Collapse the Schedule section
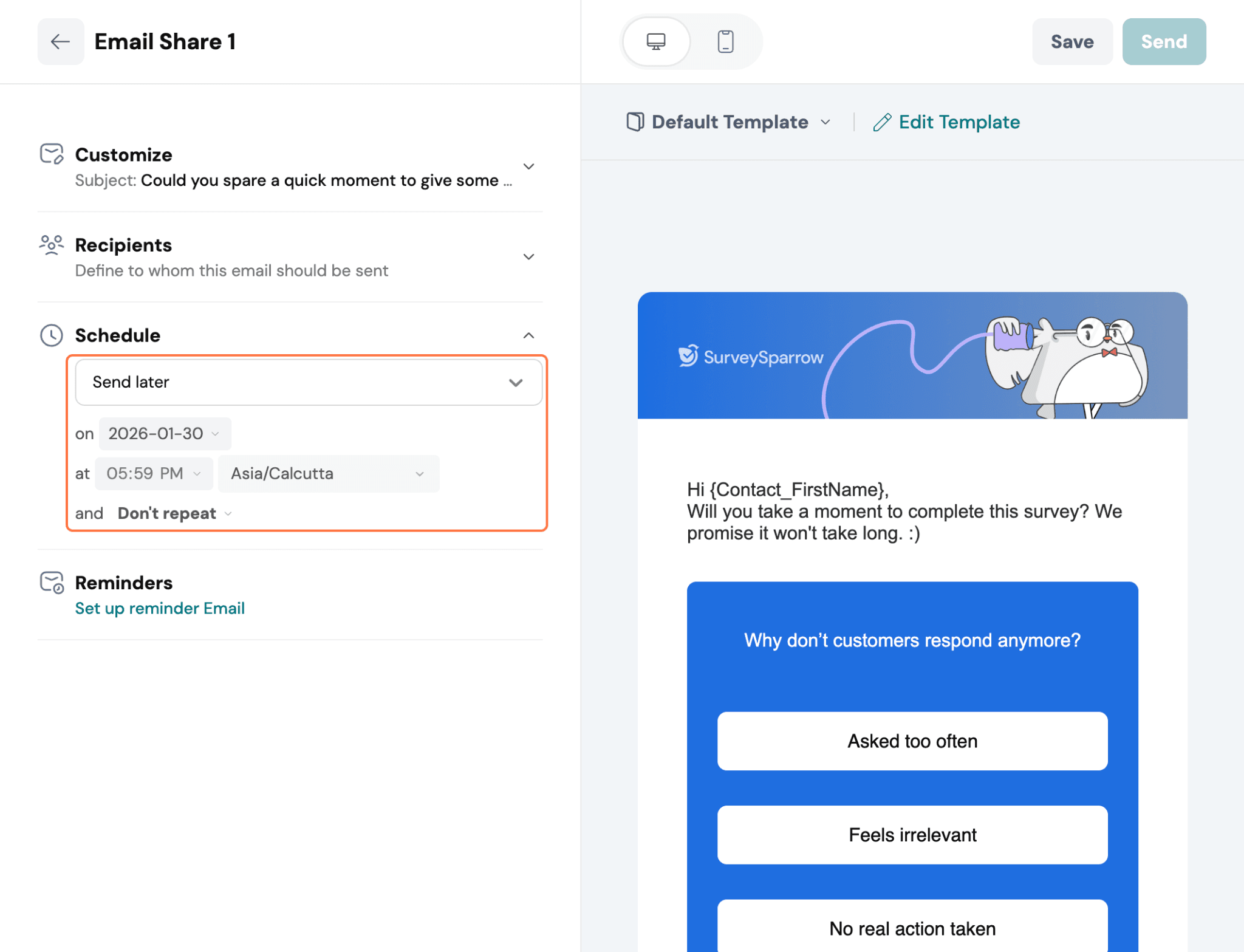This screenshot has width=1244, height=952. (528, 335)
